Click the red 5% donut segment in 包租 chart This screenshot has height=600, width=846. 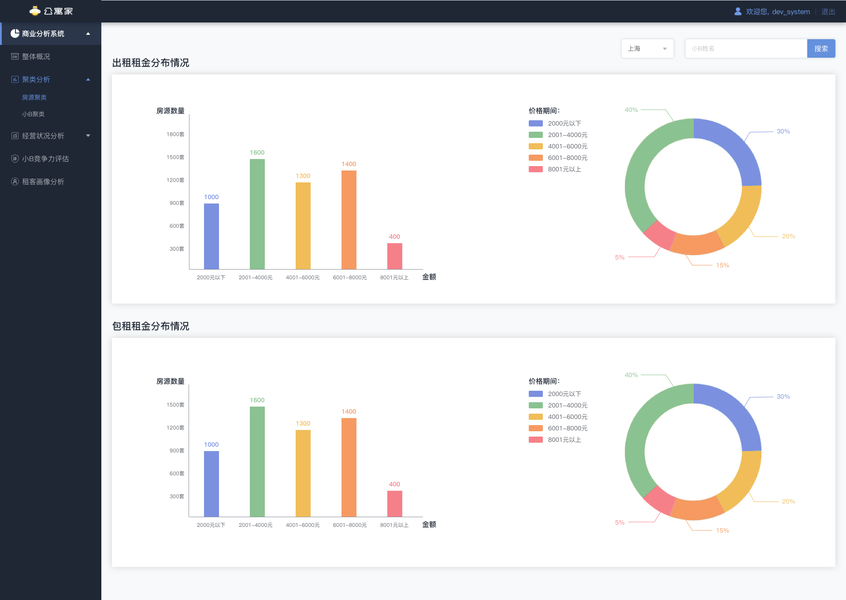tap(660, 500)
